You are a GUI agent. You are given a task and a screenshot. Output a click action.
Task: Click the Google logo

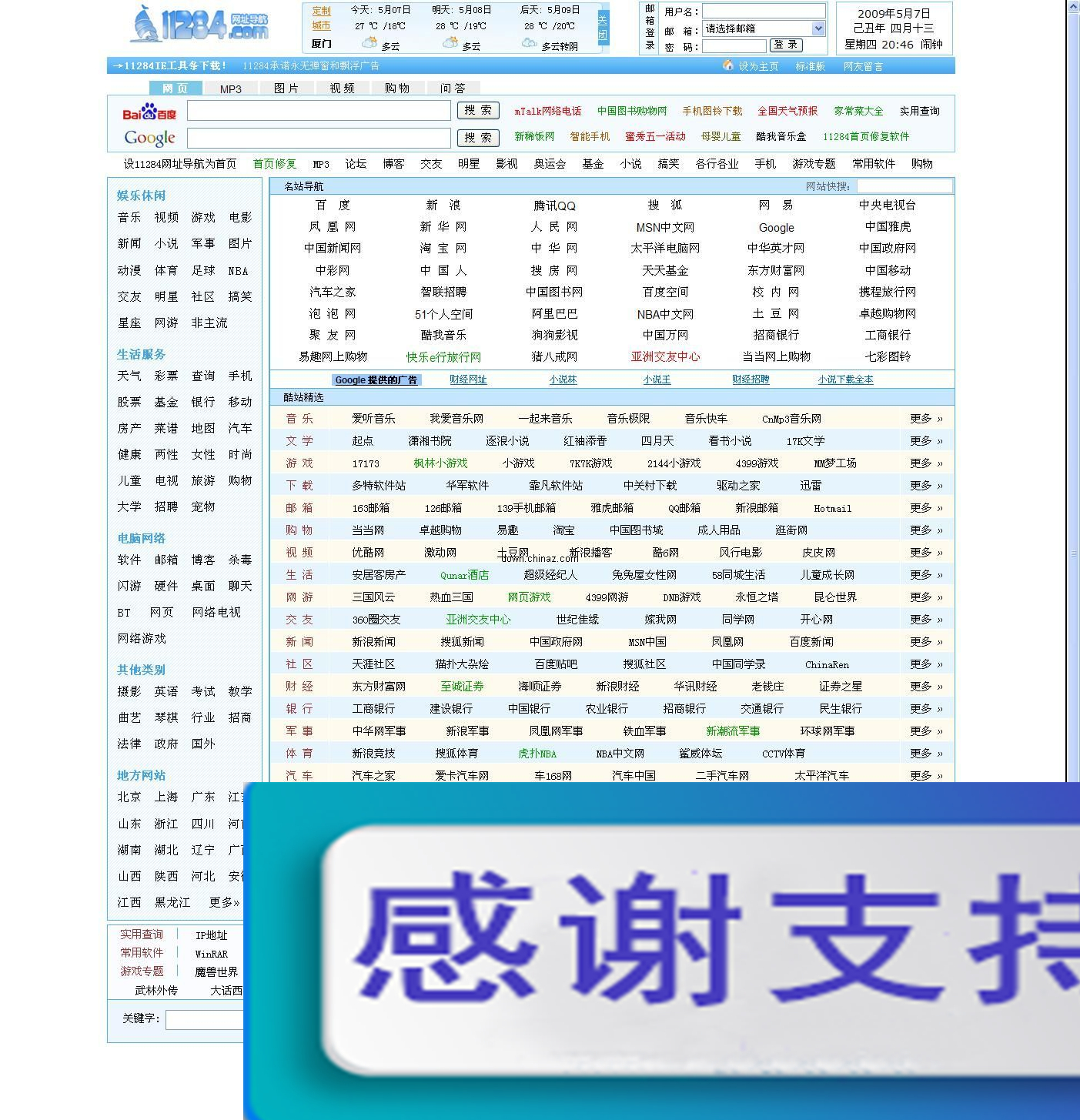click(149, 138)
